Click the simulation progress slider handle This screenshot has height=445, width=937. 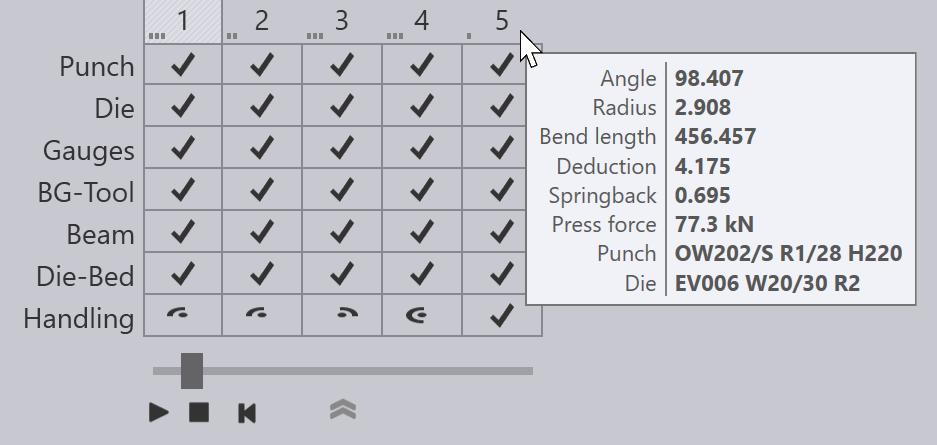(x=192, y=371)
